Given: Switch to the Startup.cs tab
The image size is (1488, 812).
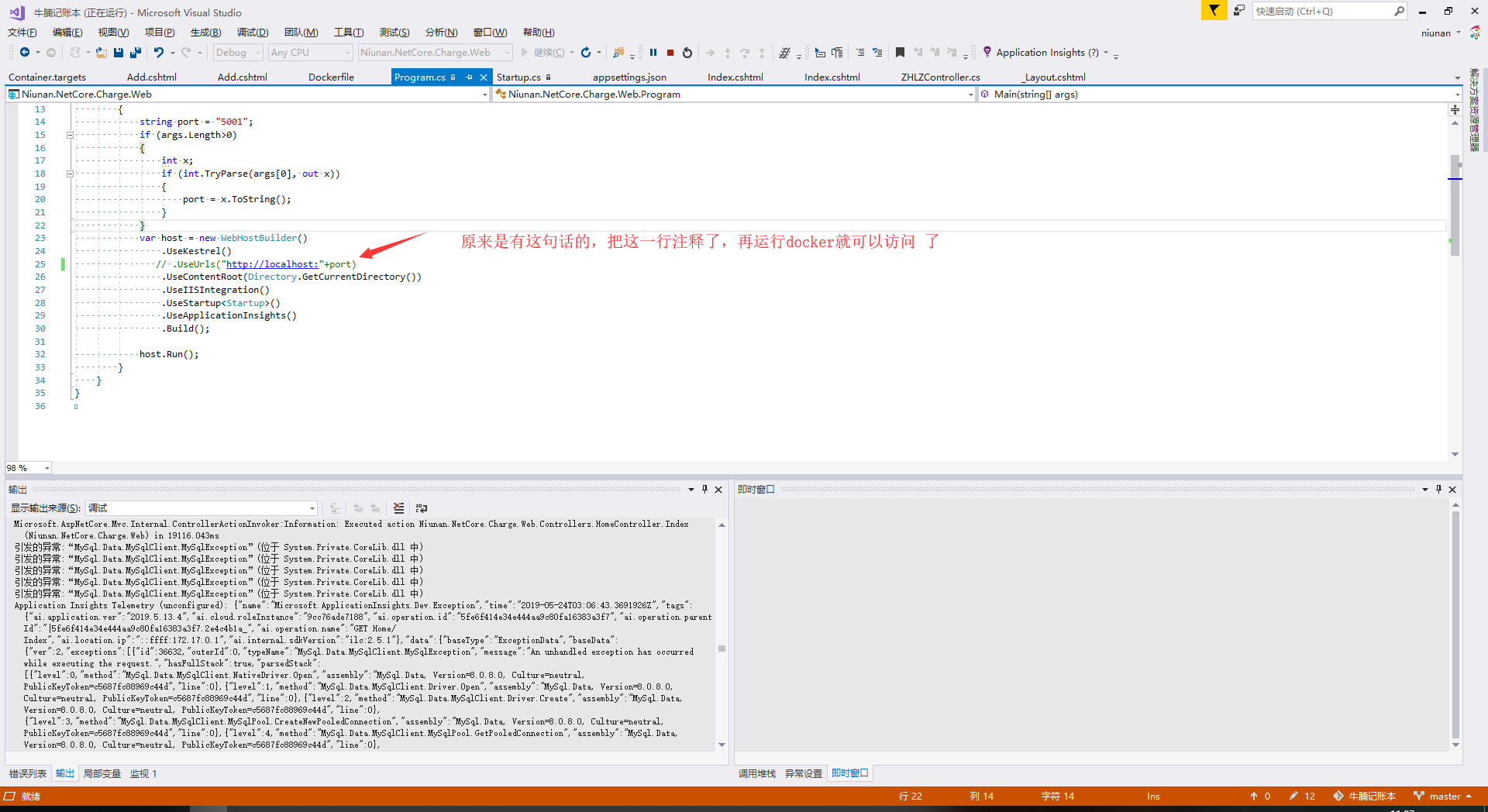Looking at the screenshot, I should pyautogui.click(x=518, y=77).
